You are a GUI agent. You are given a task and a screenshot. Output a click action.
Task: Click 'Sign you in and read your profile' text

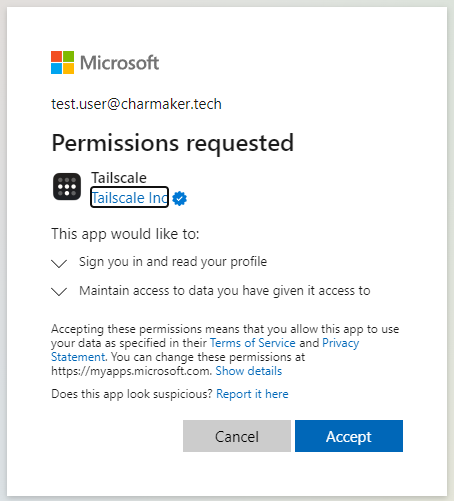[173, 262]
